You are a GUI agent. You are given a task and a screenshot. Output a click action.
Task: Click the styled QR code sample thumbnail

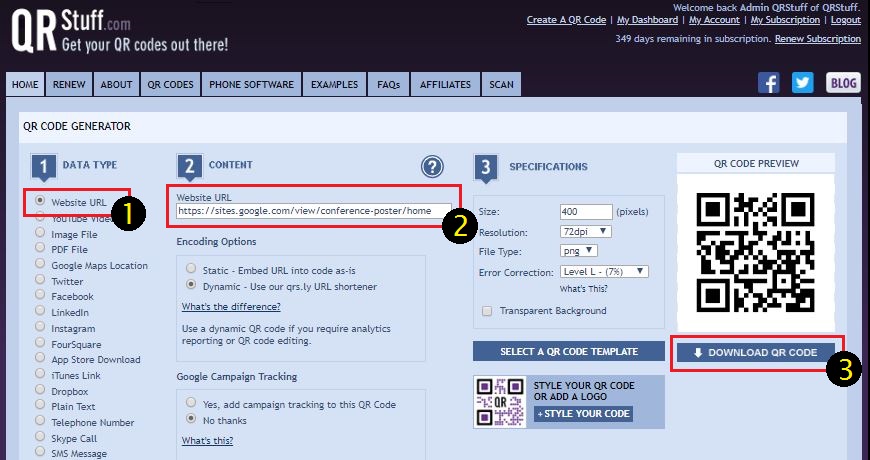tap(500, 402)
